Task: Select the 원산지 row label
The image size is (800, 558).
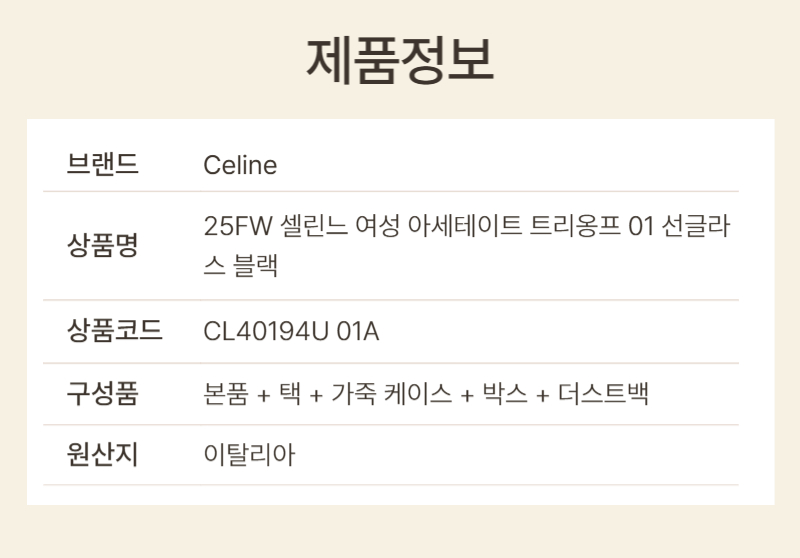Action: pyautogui.click(x=103, y=455)
